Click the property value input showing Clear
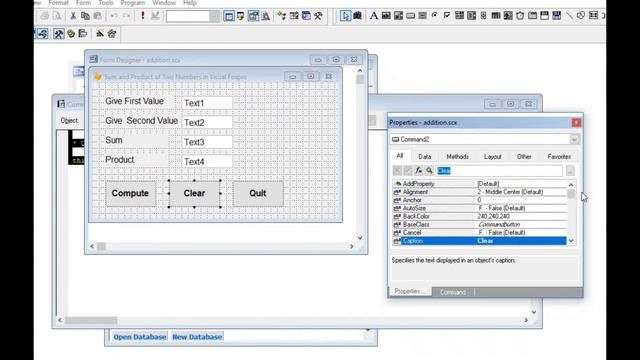The height and width of the screenshot is (360, 640). point(499,171)
